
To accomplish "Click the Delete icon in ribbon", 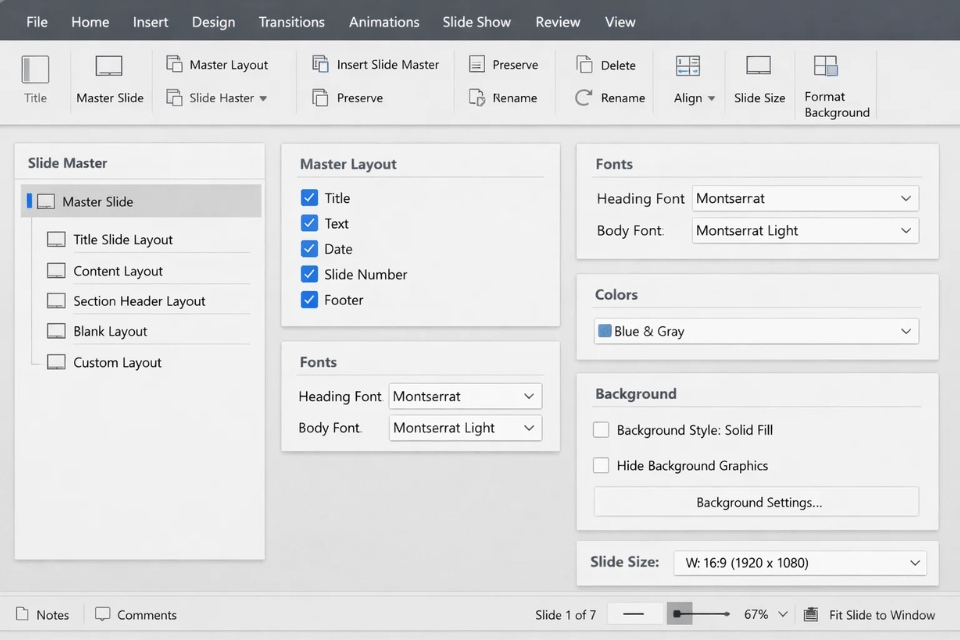I will [x=584, y=65].
